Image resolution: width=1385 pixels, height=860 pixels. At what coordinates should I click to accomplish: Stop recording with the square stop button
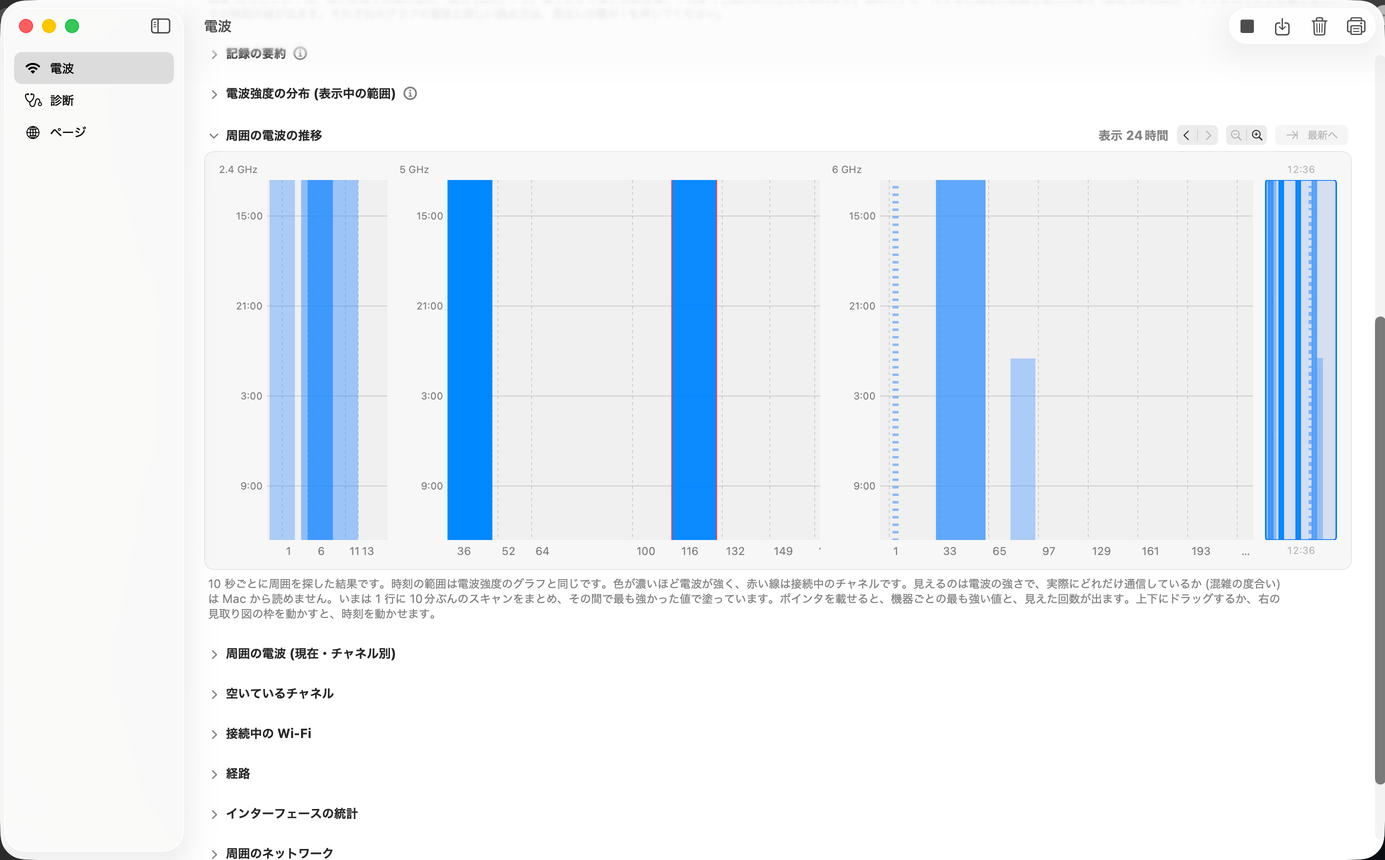click(x=1247, y=27)
